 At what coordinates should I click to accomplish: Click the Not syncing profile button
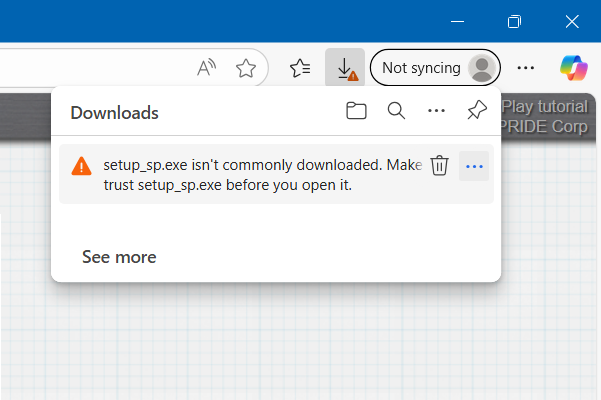tap(435, 68)
